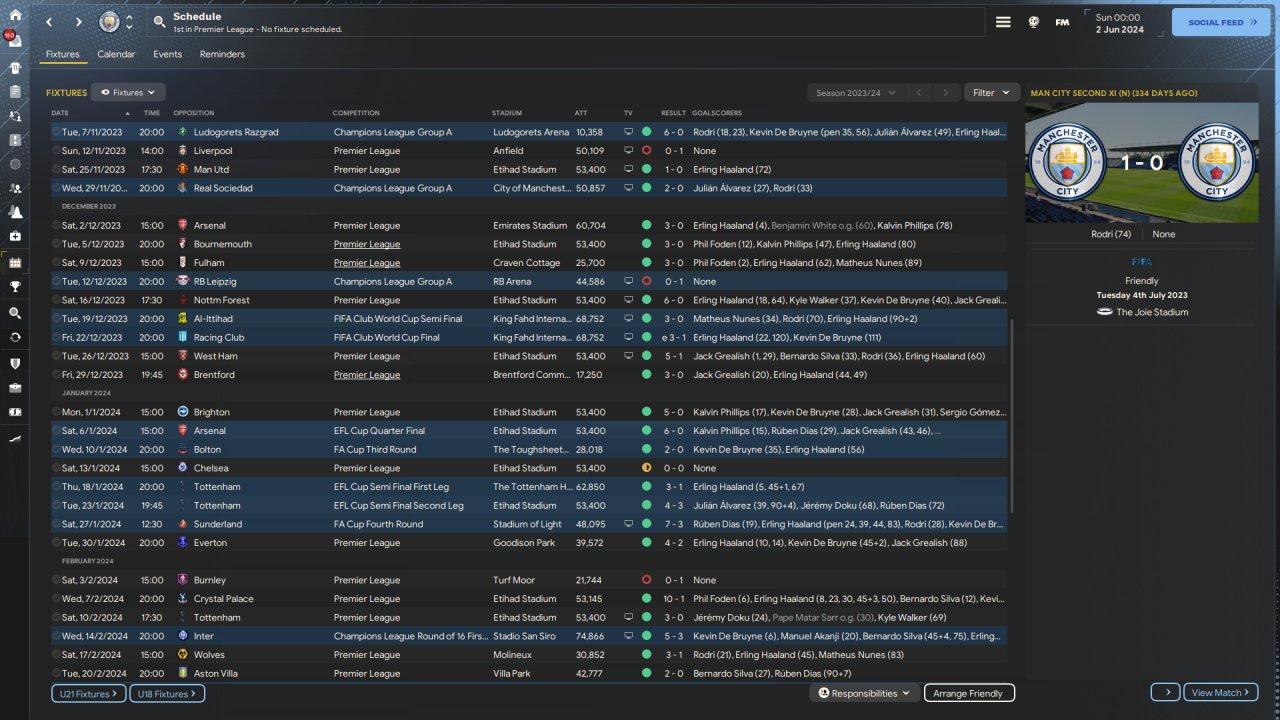Screen dimensions: 1280x720
Task: Click the Medical Centre icon in sidebar
Action: point(15,236)
